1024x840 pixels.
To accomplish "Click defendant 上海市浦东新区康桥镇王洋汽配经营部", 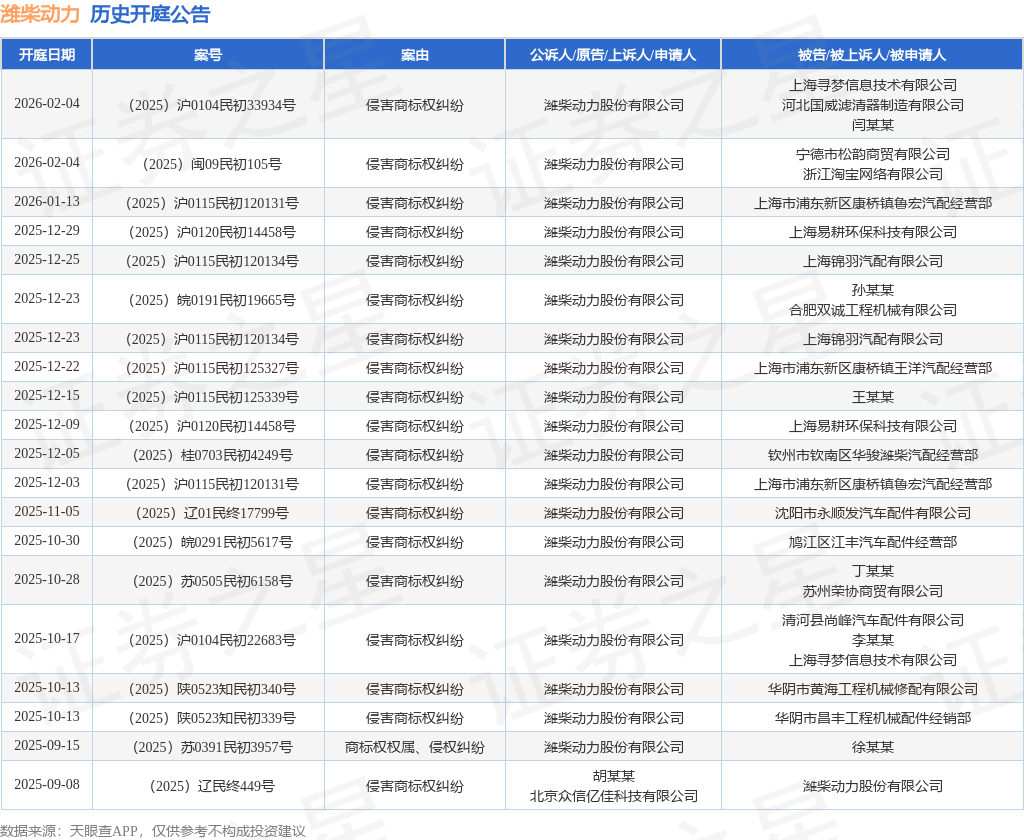I will [873, 368].
